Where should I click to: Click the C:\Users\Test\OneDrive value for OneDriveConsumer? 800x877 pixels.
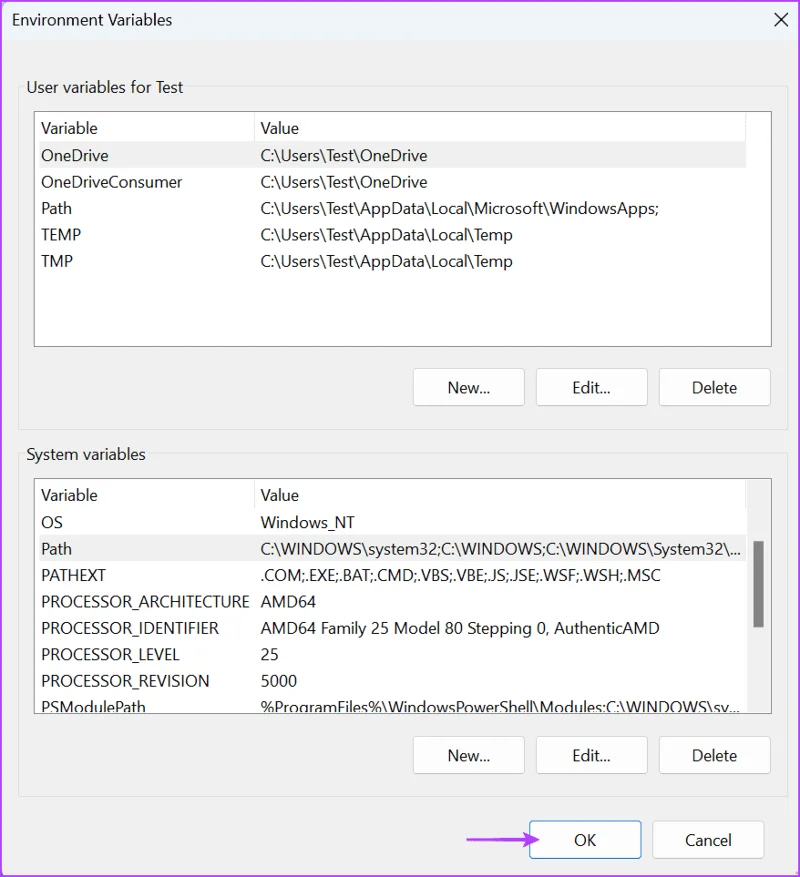point(343,182)
